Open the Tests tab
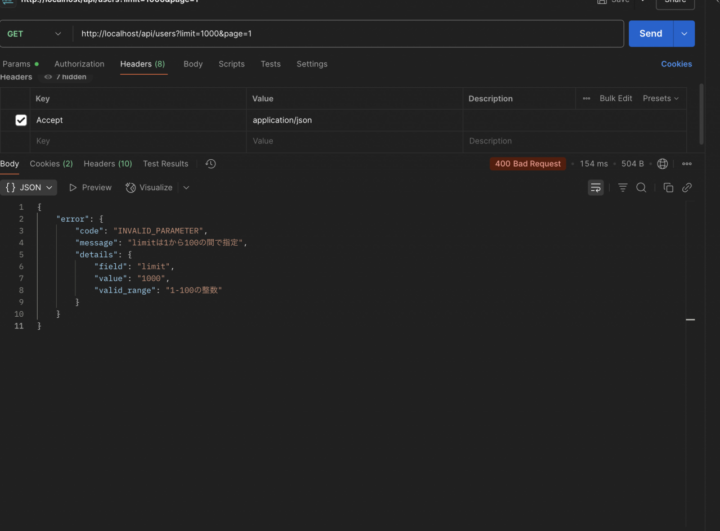 point(270,64)
